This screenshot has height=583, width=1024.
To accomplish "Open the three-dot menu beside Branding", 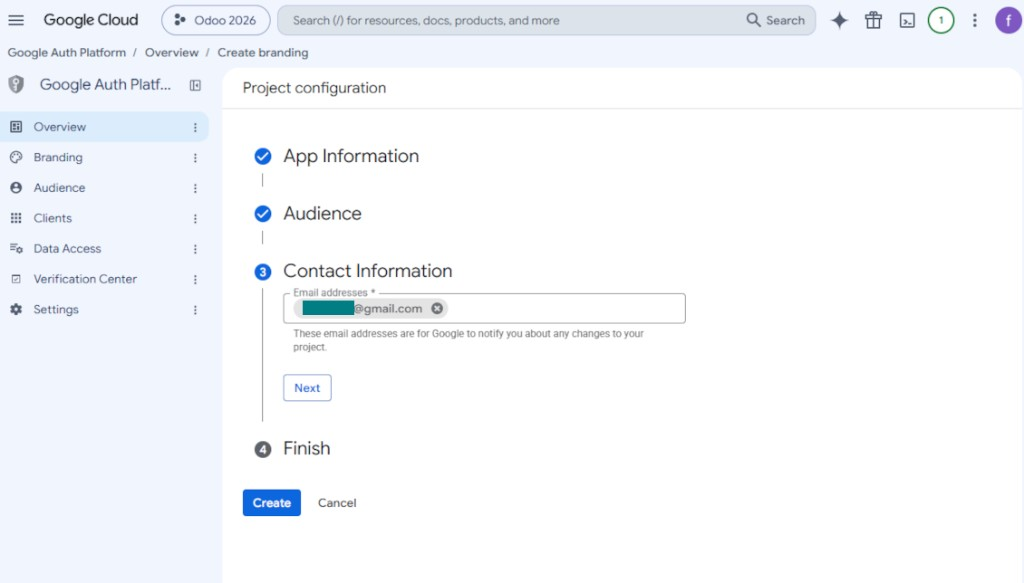I will click(195, 157).
